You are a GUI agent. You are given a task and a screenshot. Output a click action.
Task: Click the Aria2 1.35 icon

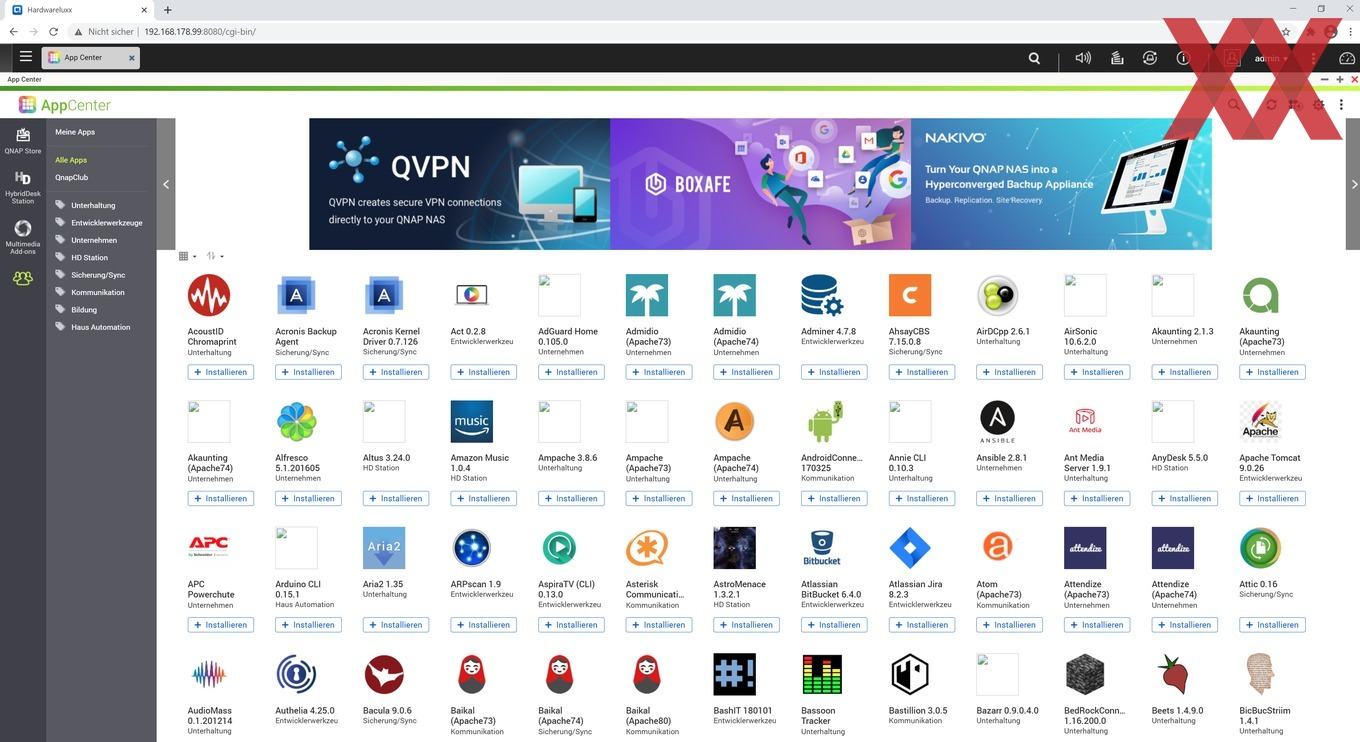[x=384, y=548]
